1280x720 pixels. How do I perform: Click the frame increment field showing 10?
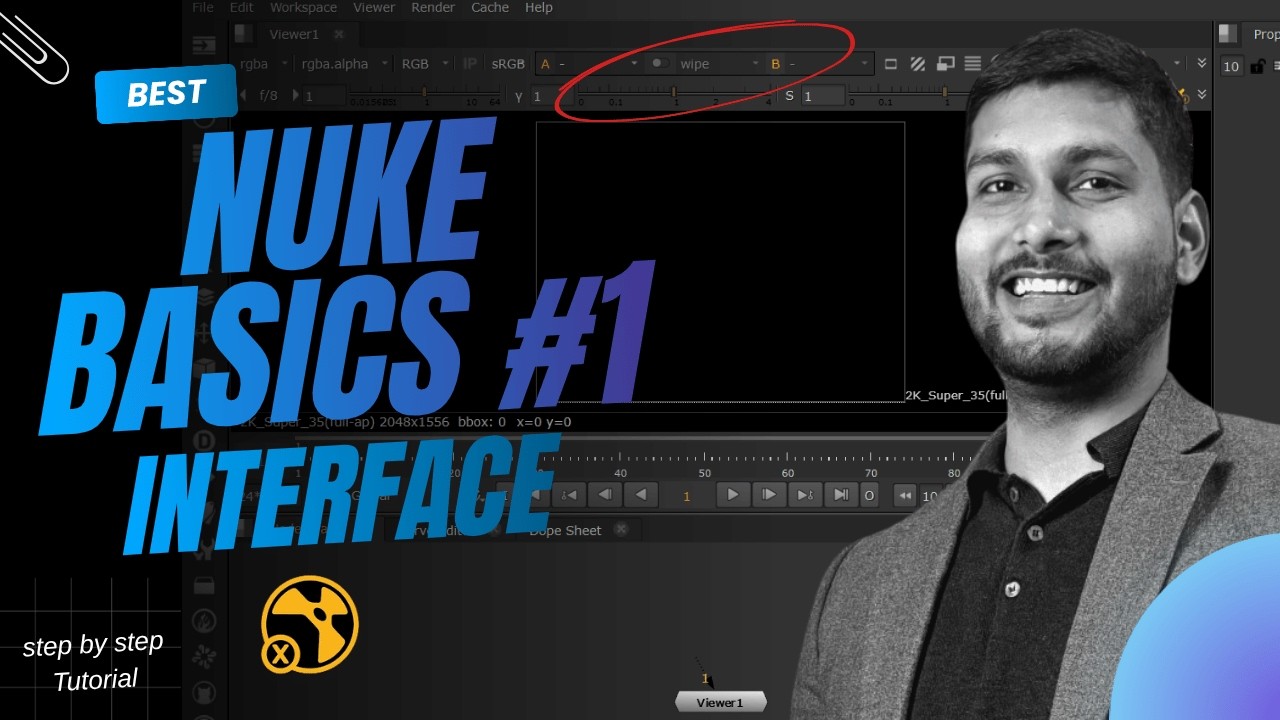[x=930, y=496]
